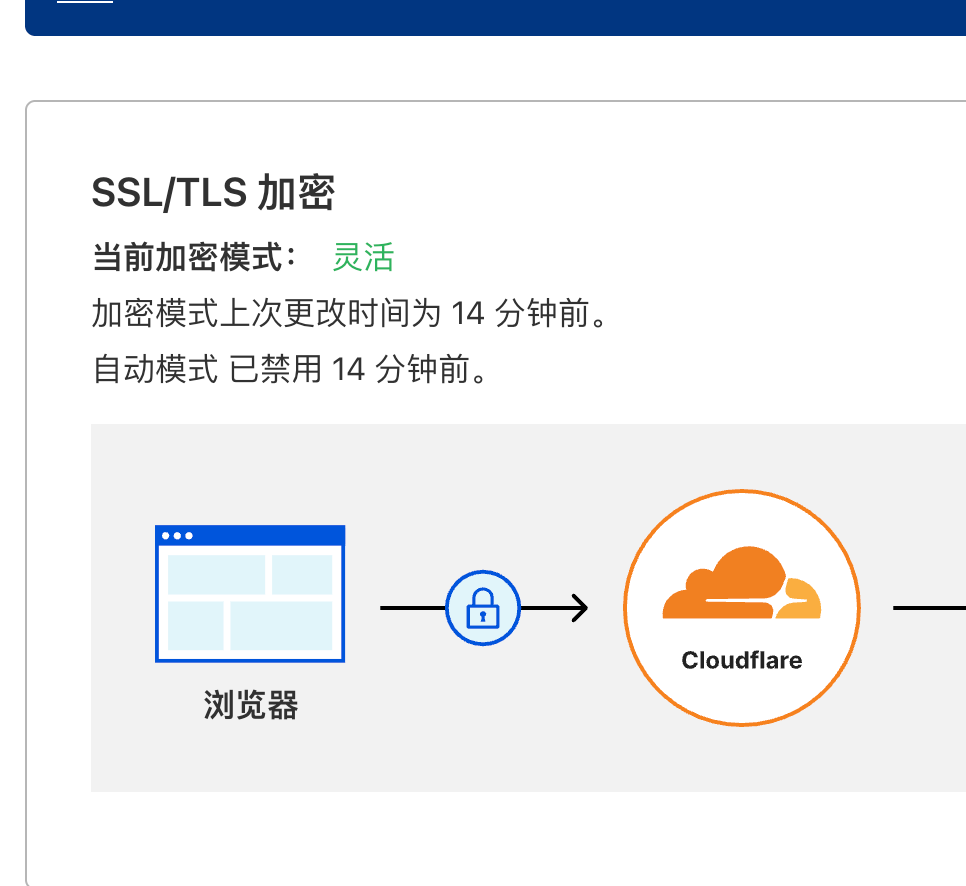Click the line left of the padlock
966x886 pixels.
click(413, 608)
